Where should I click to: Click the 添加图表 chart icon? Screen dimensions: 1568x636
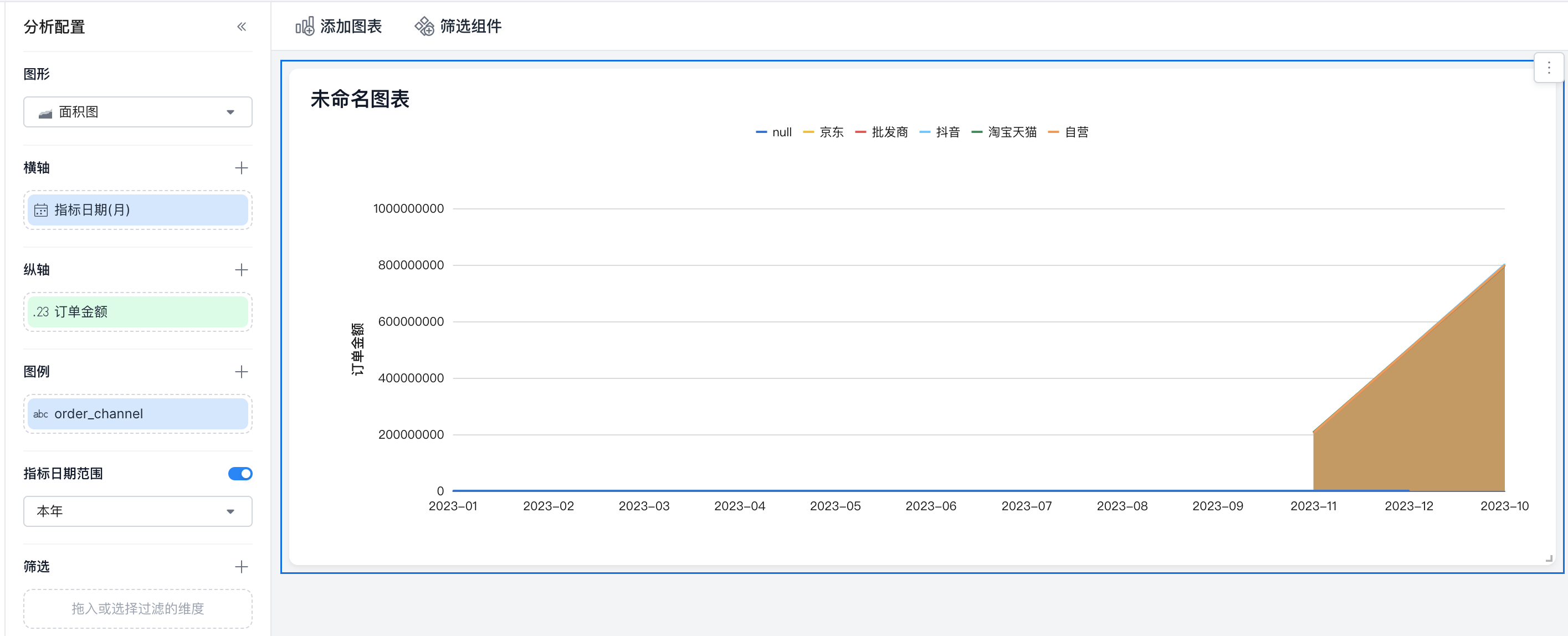point(304,26)
